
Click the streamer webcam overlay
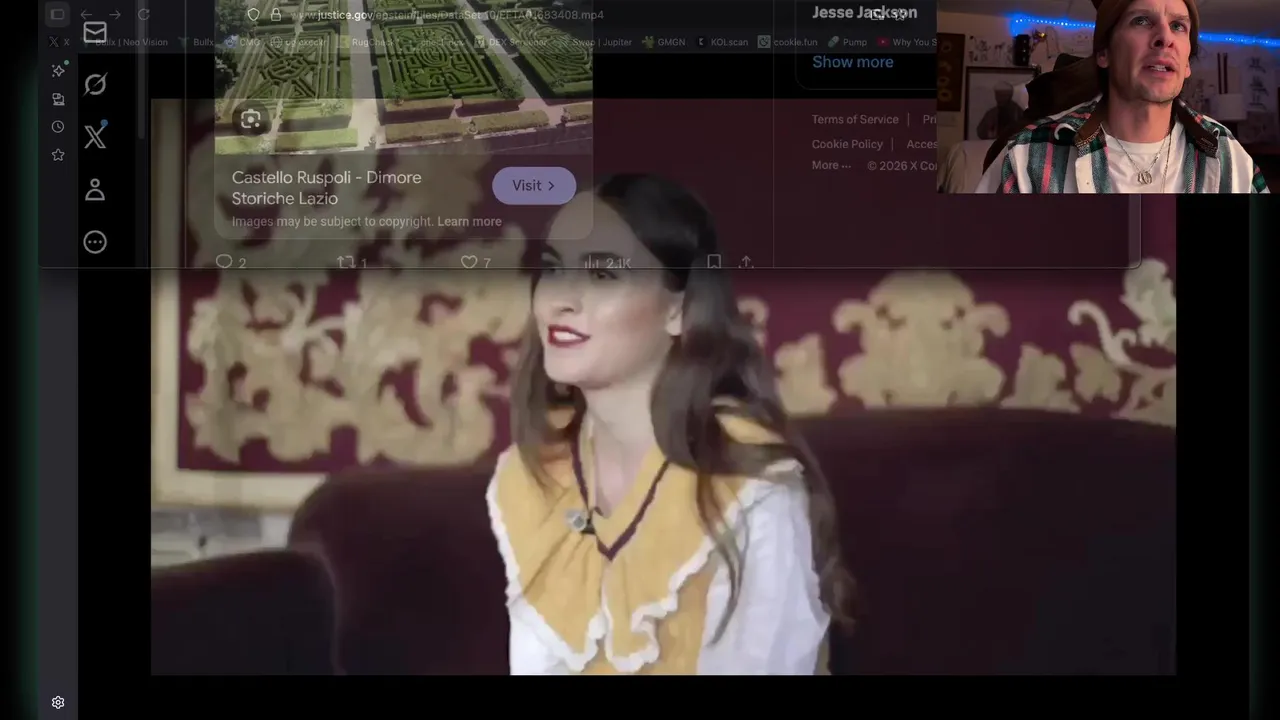coord(1108,96)
